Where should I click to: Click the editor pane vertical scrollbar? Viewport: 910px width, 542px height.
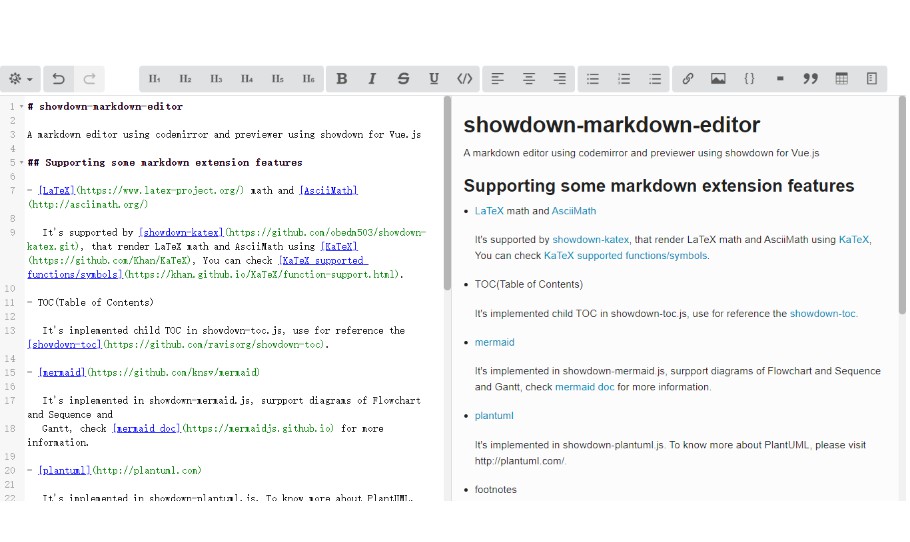click(x=447, y=193)
